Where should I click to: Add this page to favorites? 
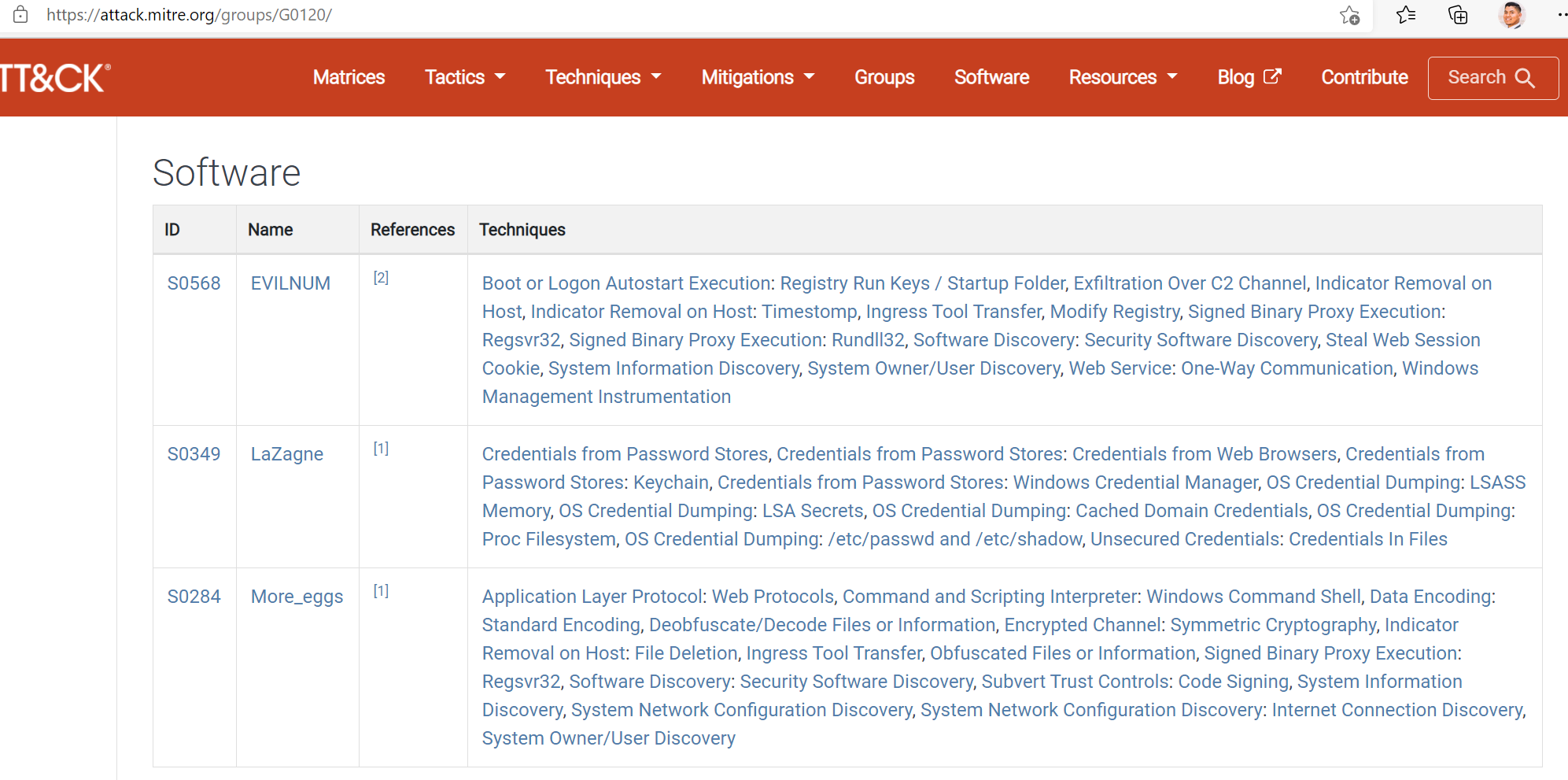pyautogui.click(x=1348, y=16)
